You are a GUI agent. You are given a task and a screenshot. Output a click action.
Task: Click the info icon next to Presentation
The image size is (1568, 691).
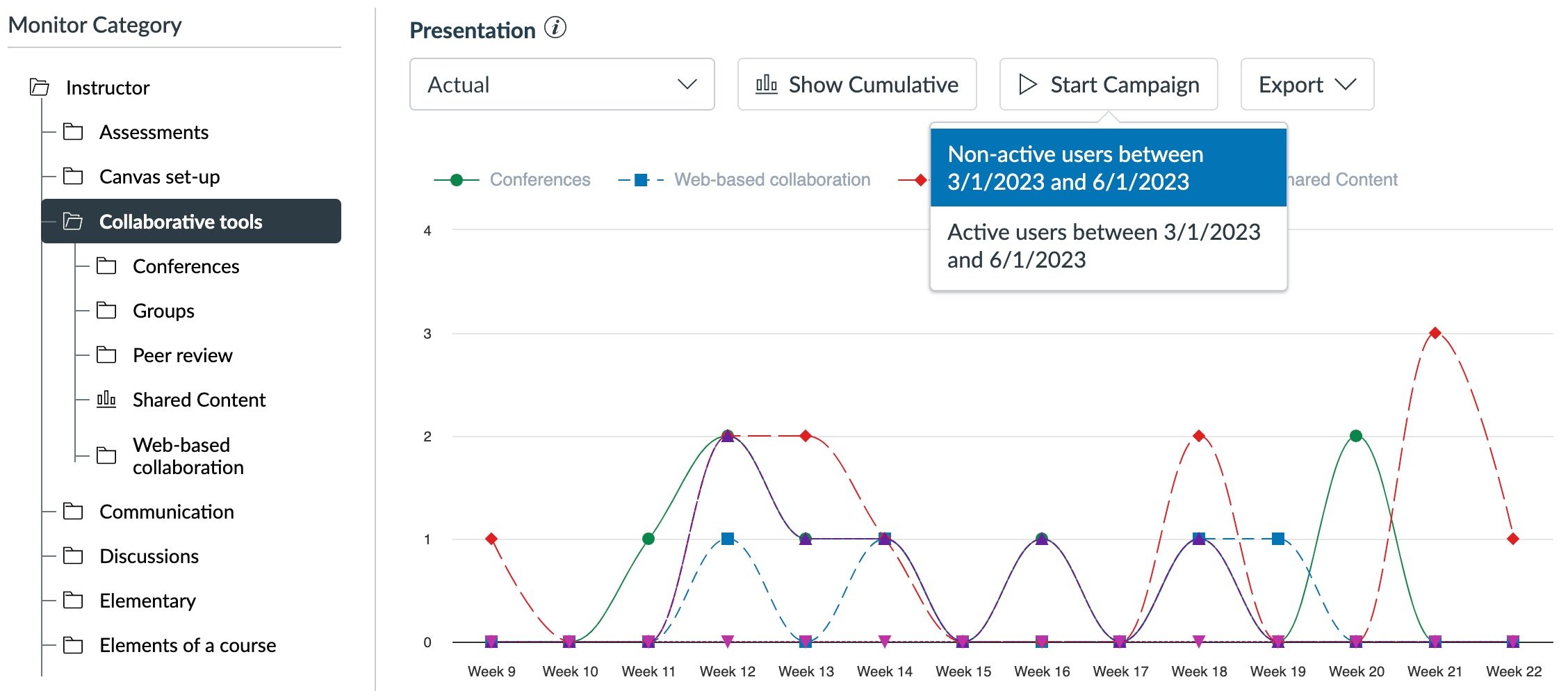pos(553,29)
